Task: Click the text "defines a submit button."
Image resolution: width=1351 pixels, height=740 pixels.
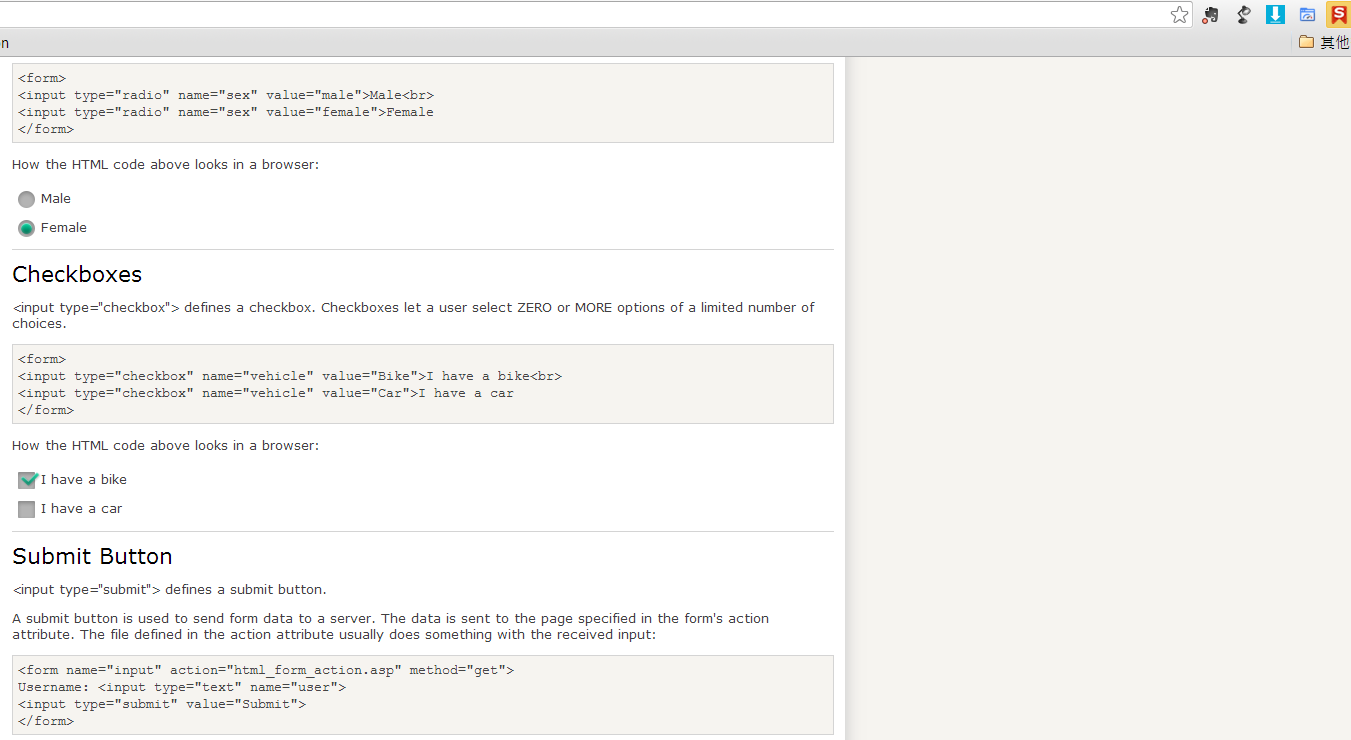Action: click(x=245, y=589)
